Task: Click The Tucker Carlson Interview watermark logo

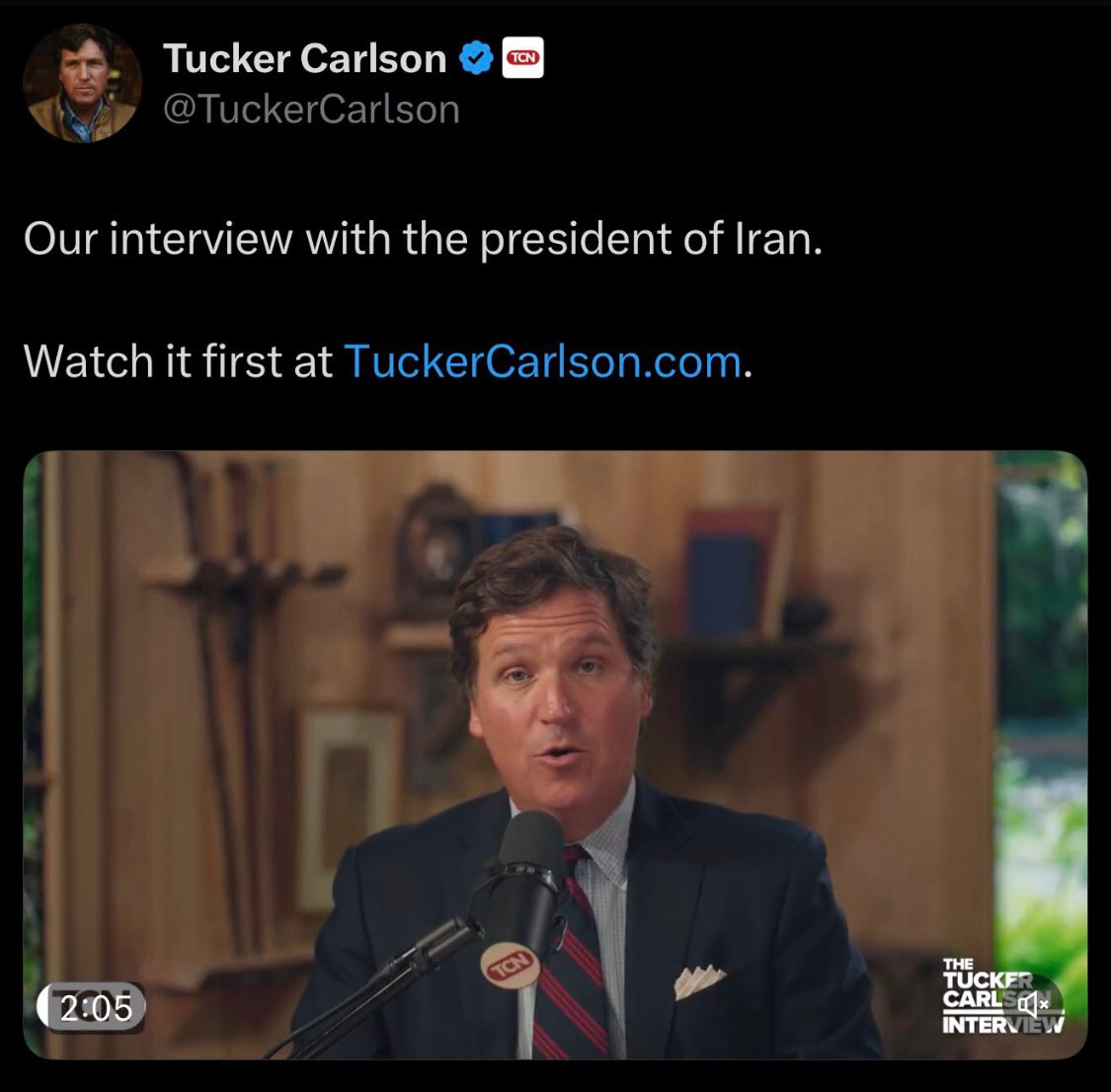Action: point(1002,995)
